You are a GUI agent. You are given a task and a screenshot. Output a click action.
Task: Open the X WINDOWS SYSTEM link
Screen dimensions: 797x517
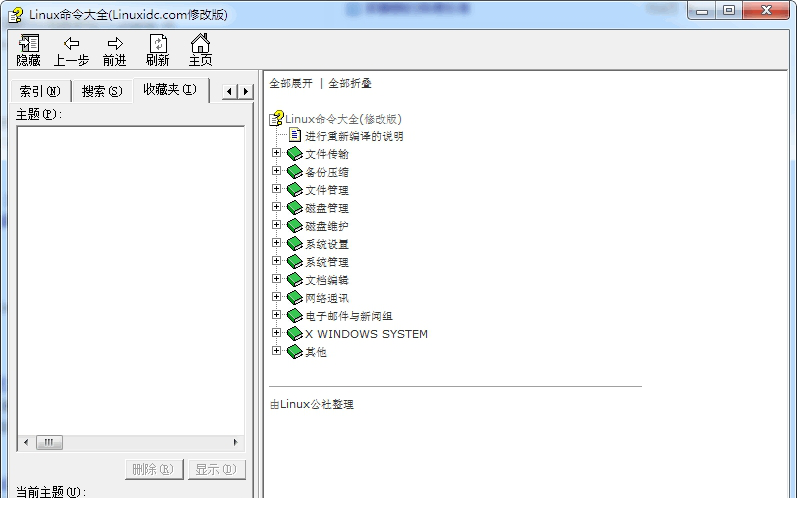[x=366, y=334]
